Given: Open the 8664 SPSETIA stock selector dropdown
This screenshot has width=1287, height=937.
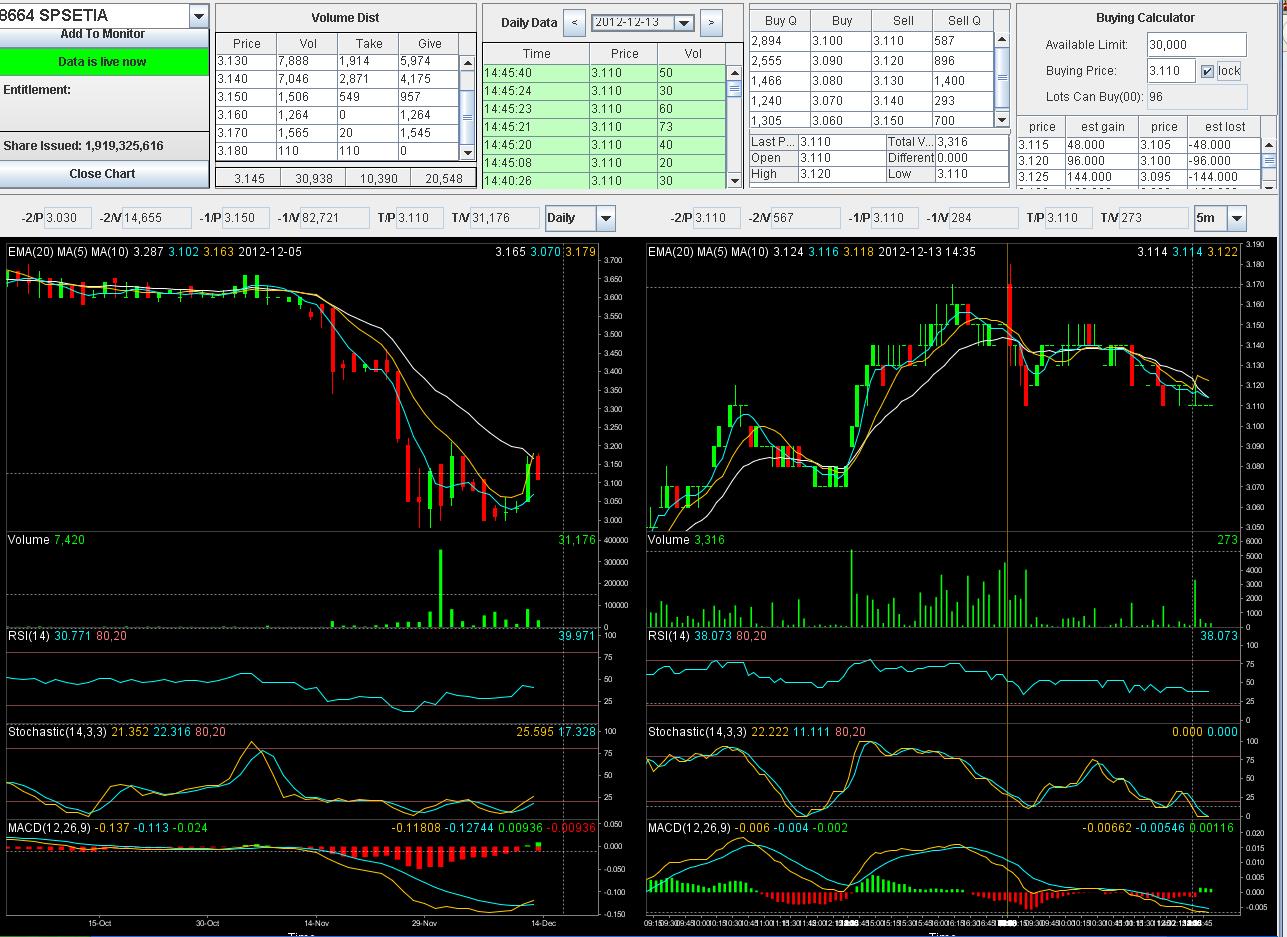Looking at the screenshot, I should click(198, 15).
